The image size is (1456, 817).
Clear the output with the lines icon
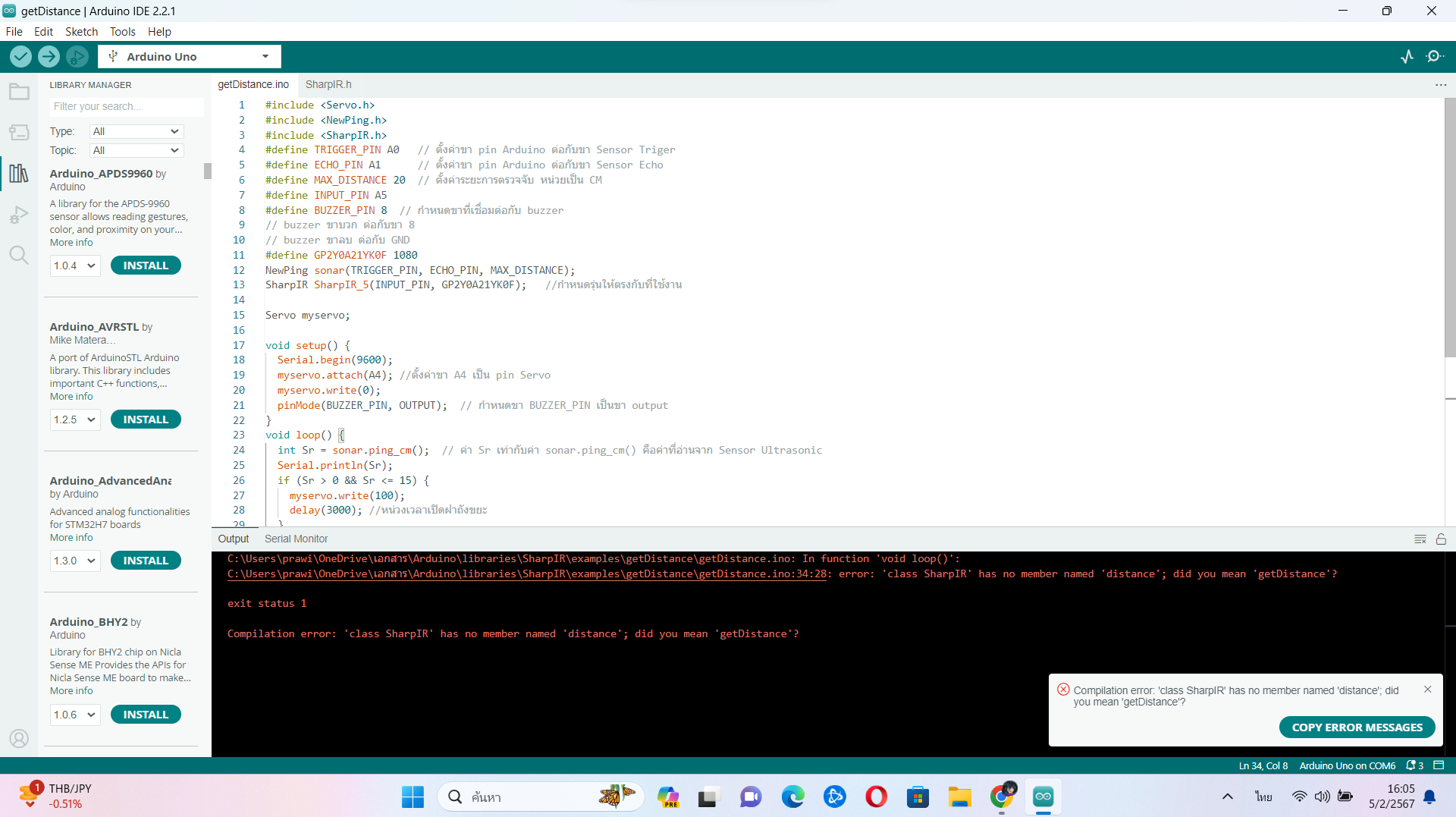pos(1420,539)
